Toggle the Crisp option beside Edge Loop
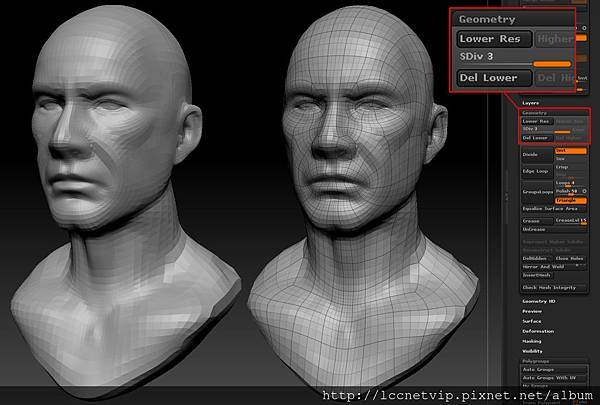Screen dimensions: 600x405 571,167
